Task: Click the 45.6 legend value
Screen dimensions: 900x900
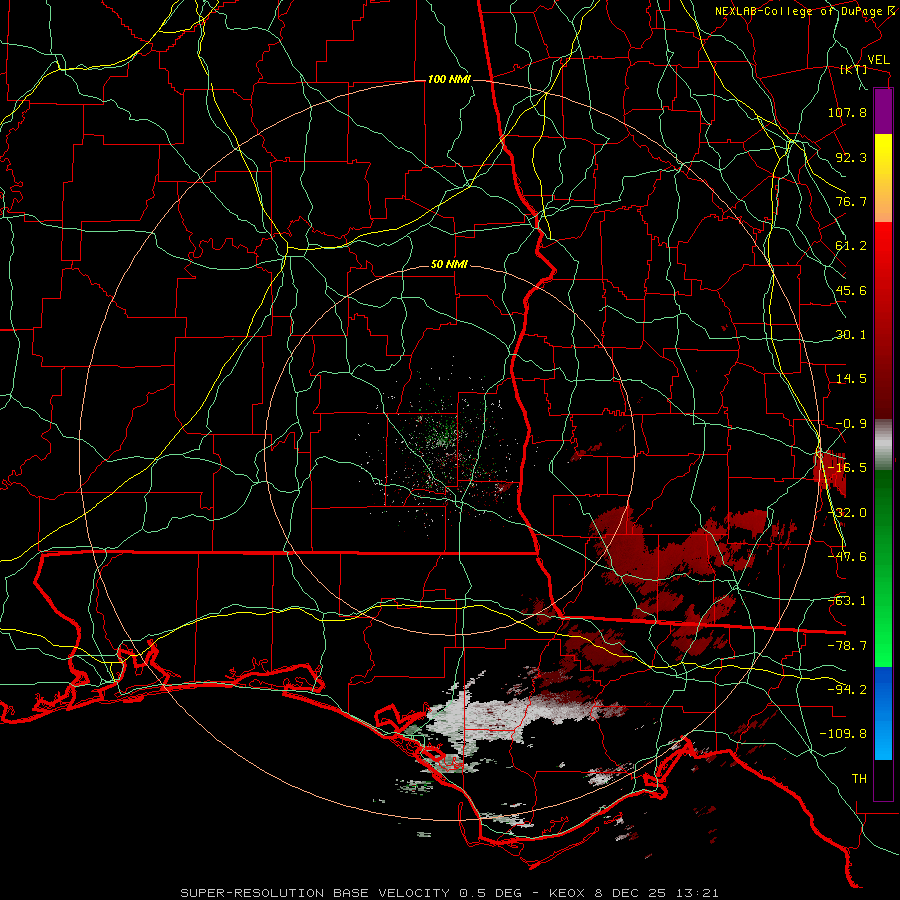Action: pos(851,290)
